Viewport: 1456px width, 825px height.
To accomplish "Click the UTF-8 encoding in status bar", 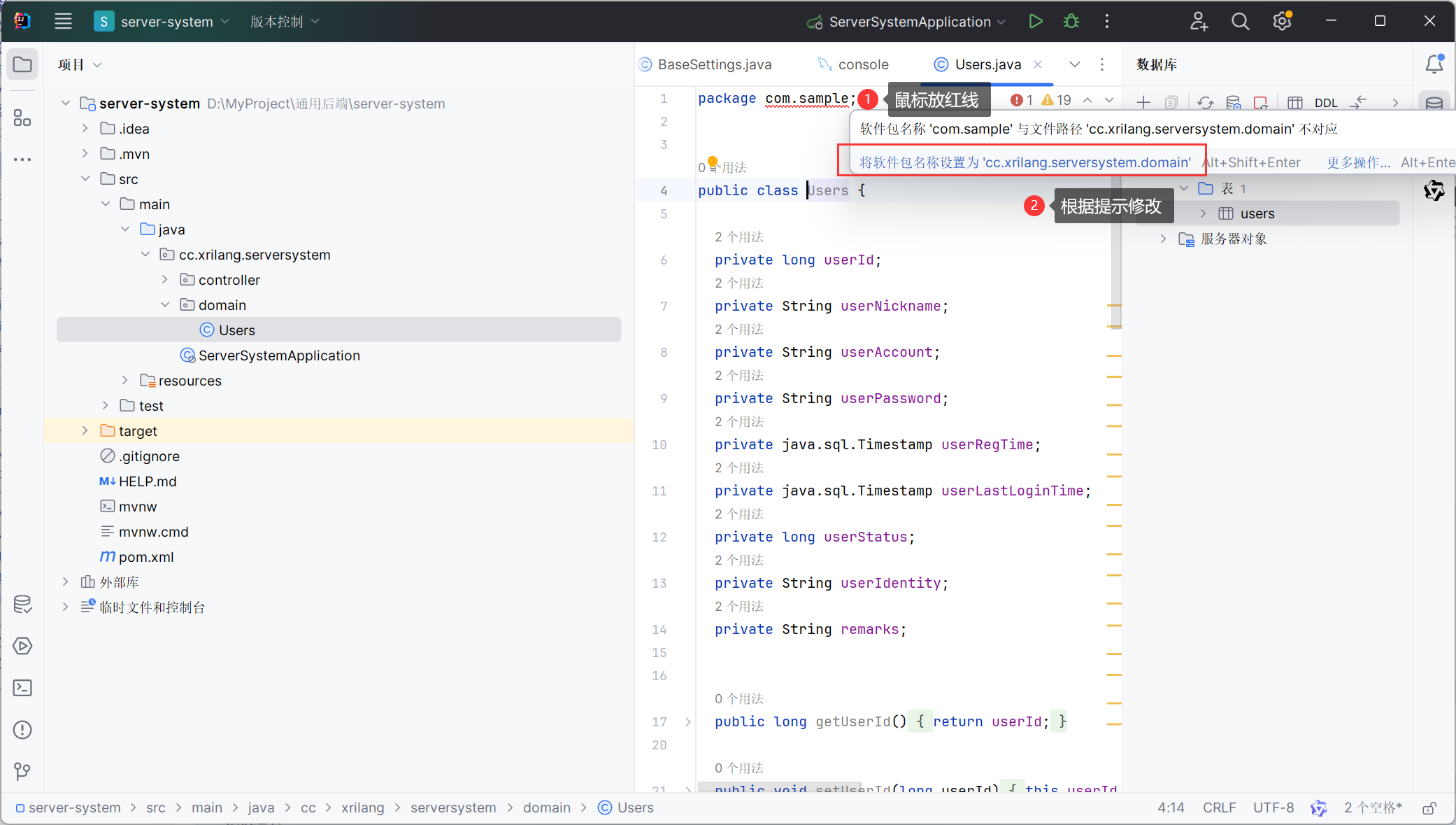I will pyautogui.click(x=1273, y=808).
